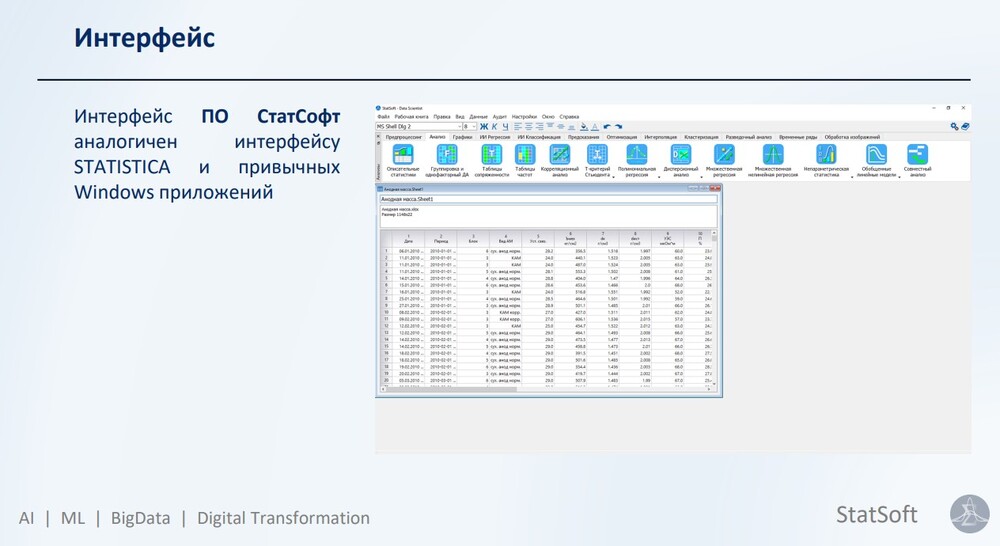Open settings gears icon at toolbar right

click(955, 127)
